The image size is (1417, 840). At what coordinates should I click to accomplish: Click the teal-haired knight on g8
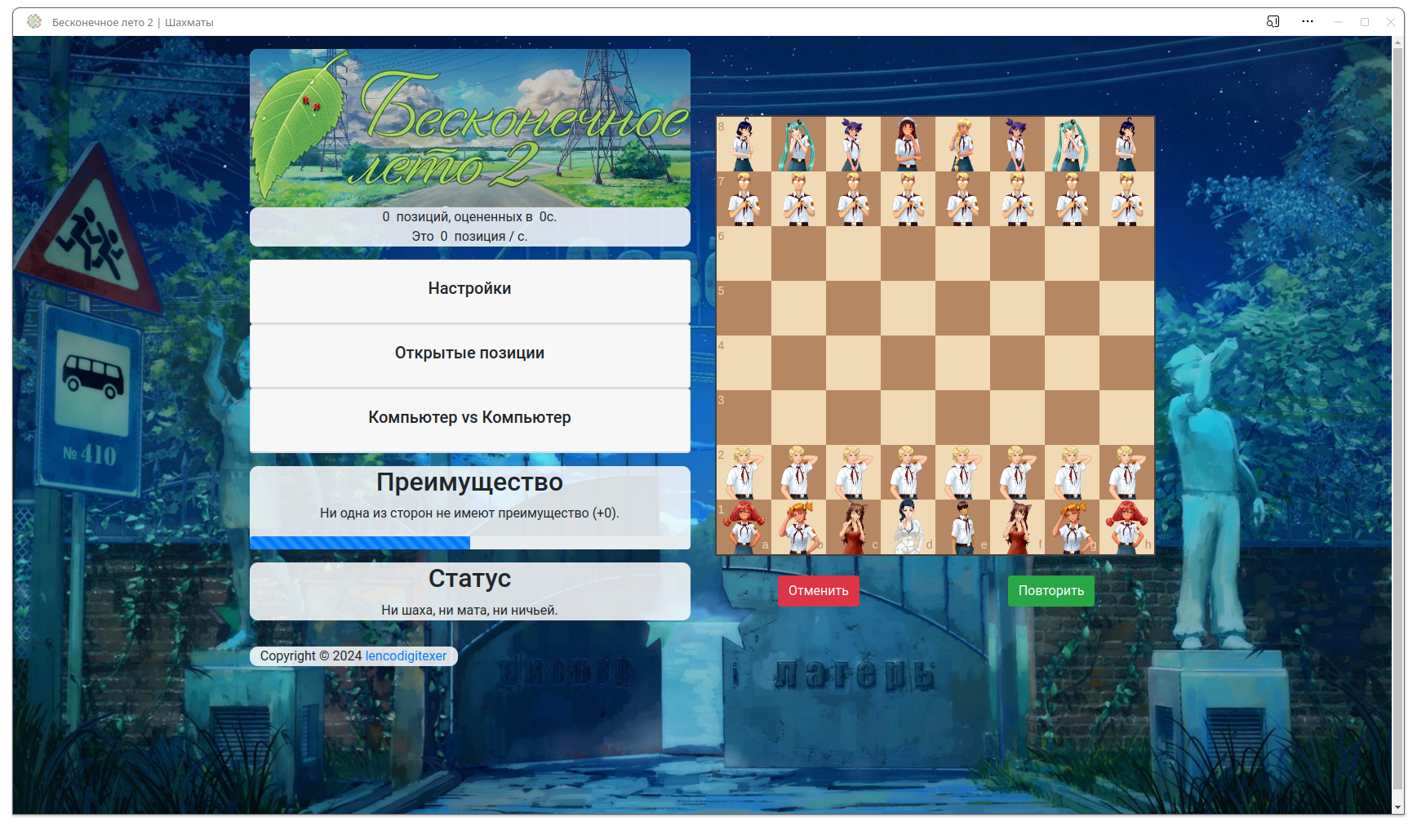(1072, 144)
